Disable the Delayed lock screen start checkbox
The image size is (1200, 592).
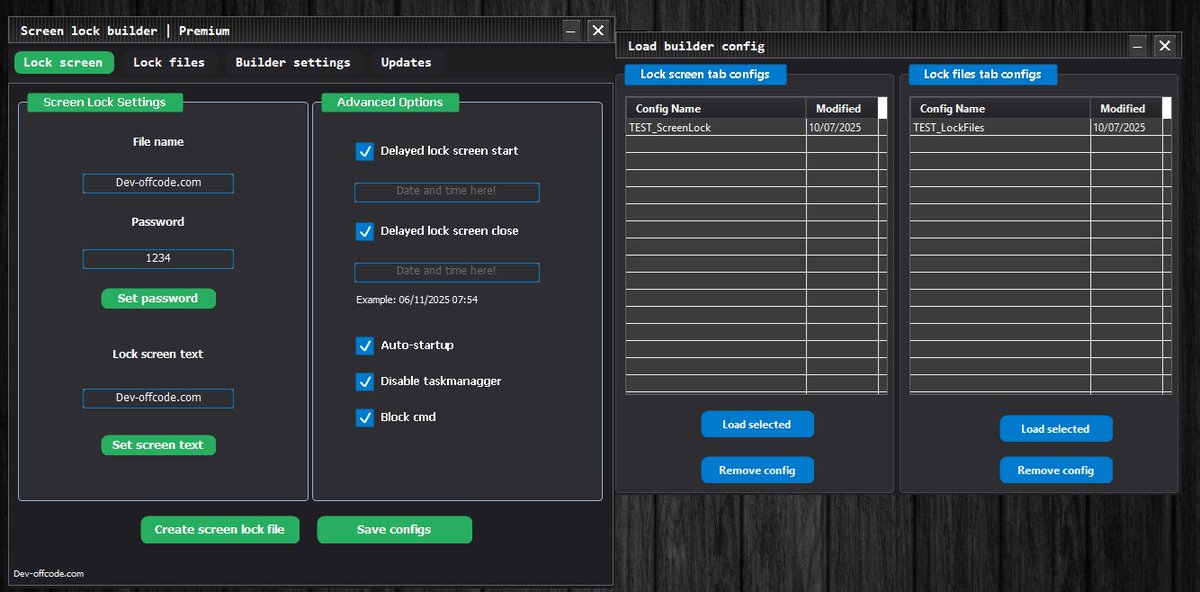click(x=365, y=151)
